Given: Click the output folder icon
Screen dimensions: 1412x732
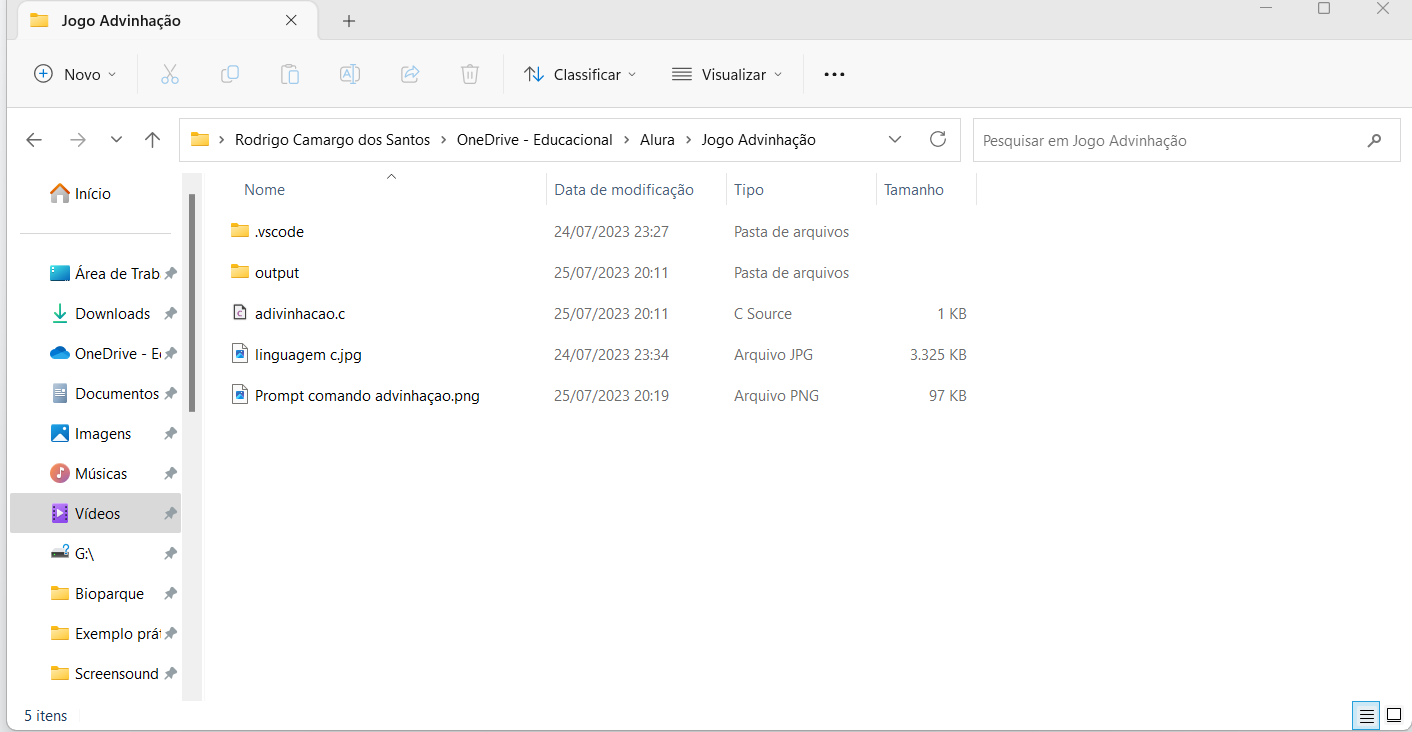Looking at the screenshot, I should 240,272.
